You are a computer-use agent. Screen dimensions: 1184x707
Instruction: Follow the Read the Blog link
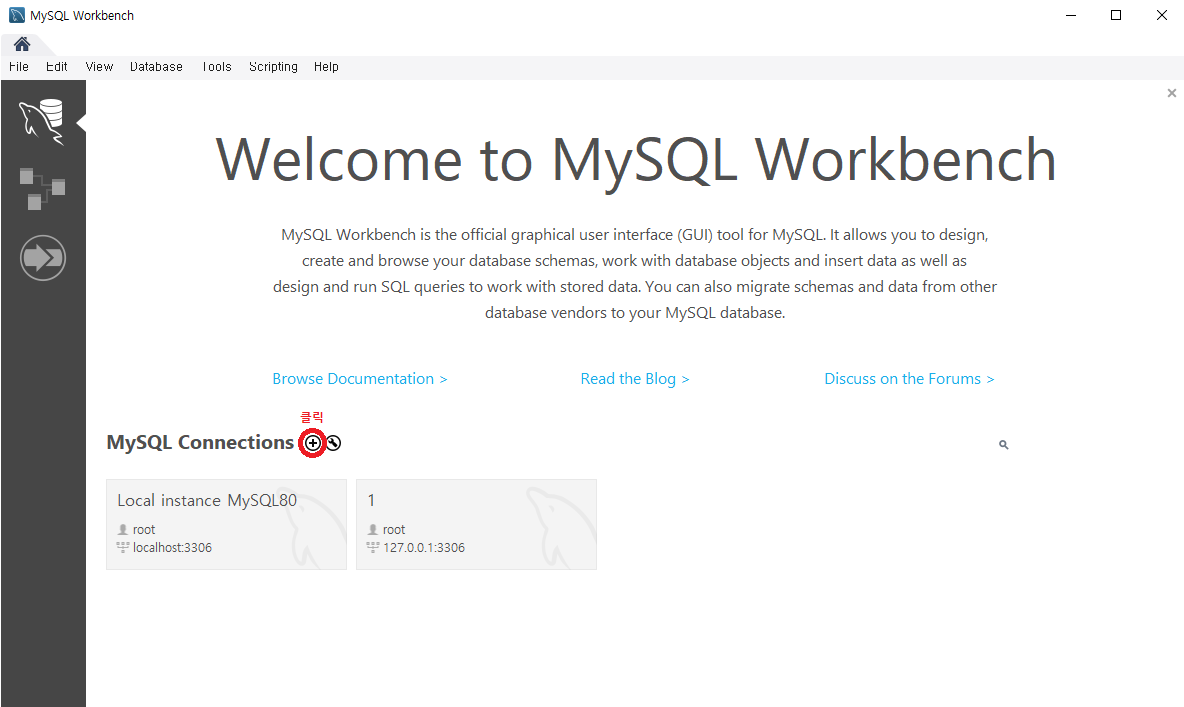634,379
